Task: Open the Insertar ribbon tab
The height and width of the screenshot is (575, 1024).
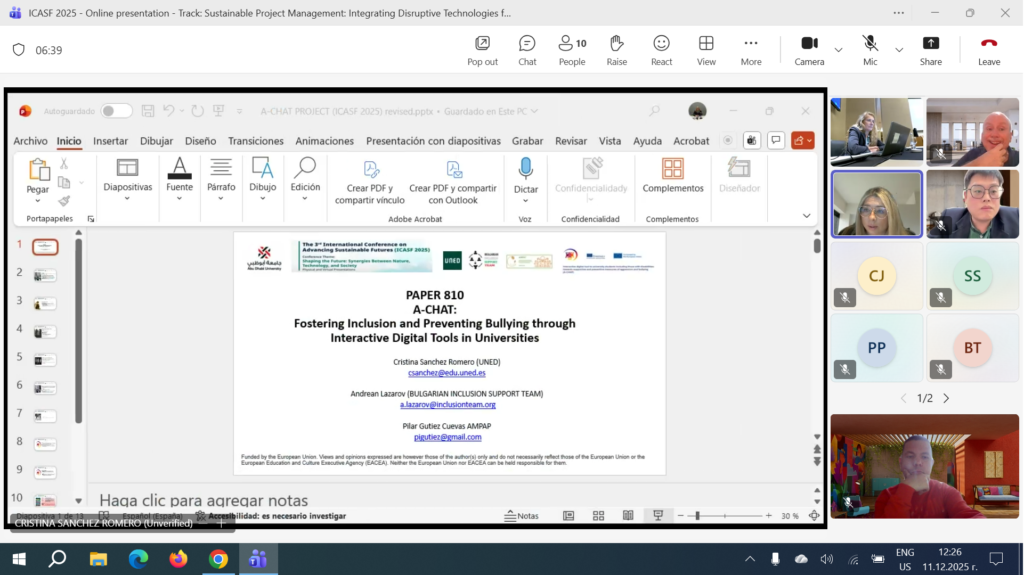Action: pyautogui.click(x=110, y=141)
